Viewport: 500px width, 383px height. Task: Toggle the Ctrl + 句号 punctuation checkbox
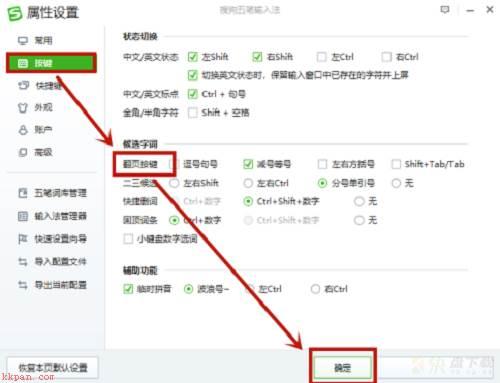(x=193, y=94)
